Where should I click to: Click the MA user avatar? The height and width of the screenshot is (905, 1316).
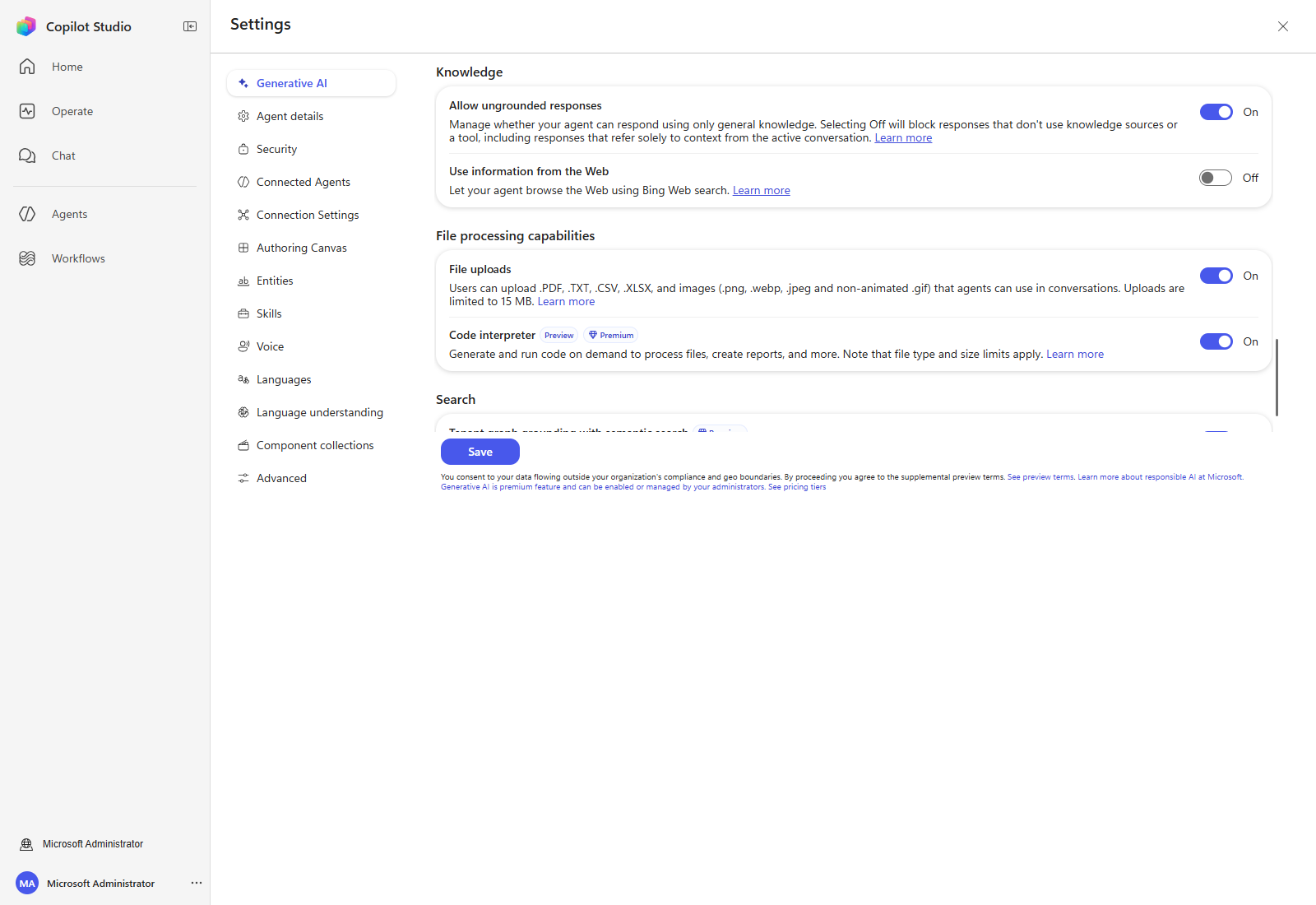[x=27, y=883]
